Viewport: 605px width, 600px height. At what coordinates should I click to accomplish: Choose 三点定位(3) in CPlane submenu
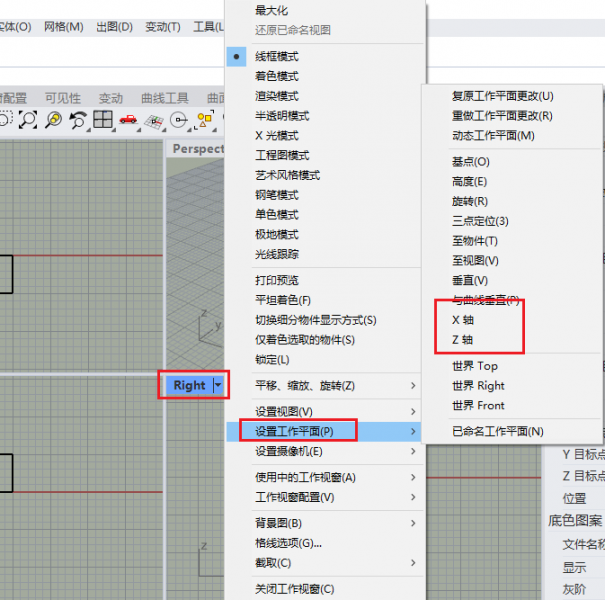coord(480,221)
